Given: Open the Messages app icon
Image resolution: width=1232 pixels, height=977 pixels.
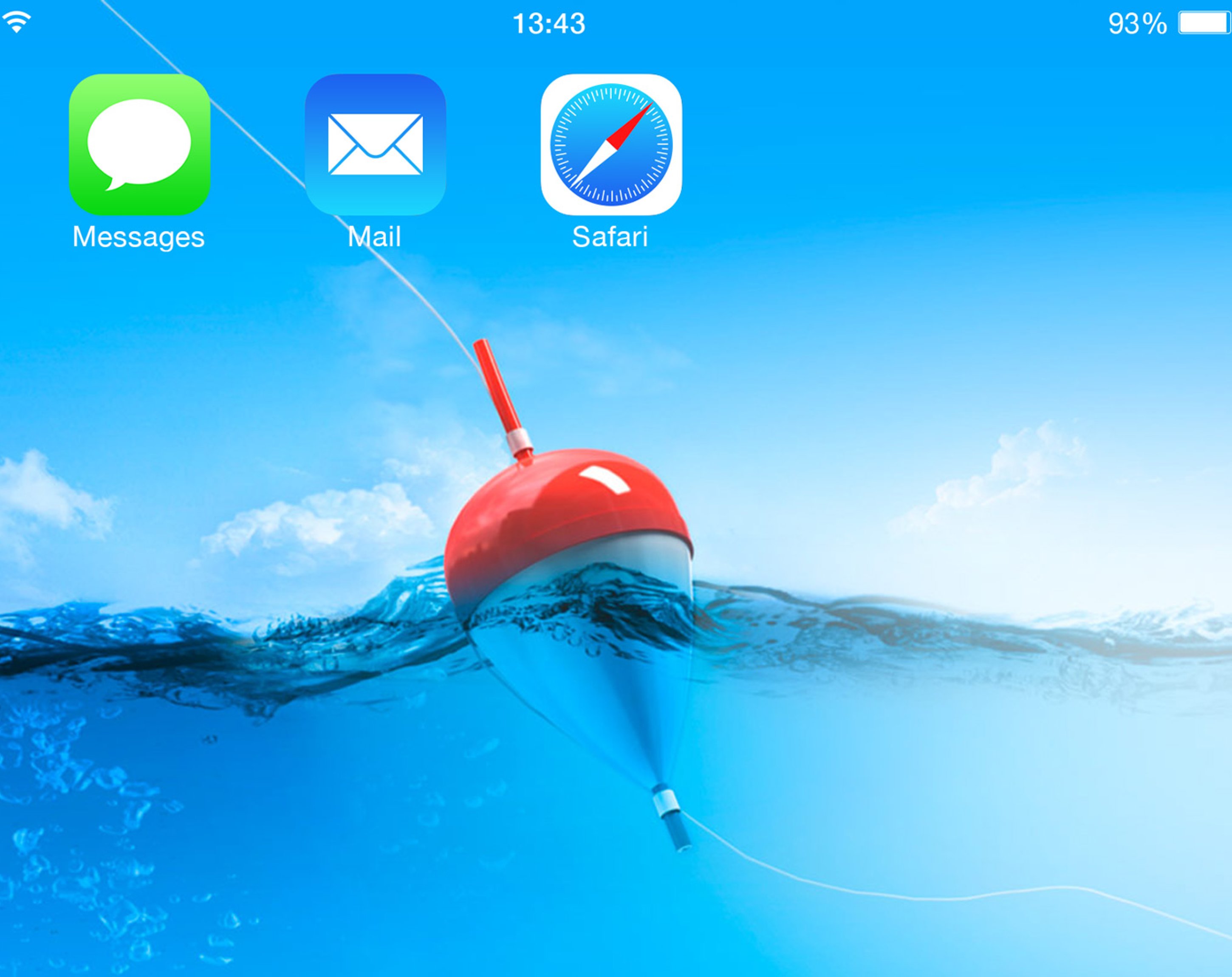Looking at the screenshot, I should 139,144.
